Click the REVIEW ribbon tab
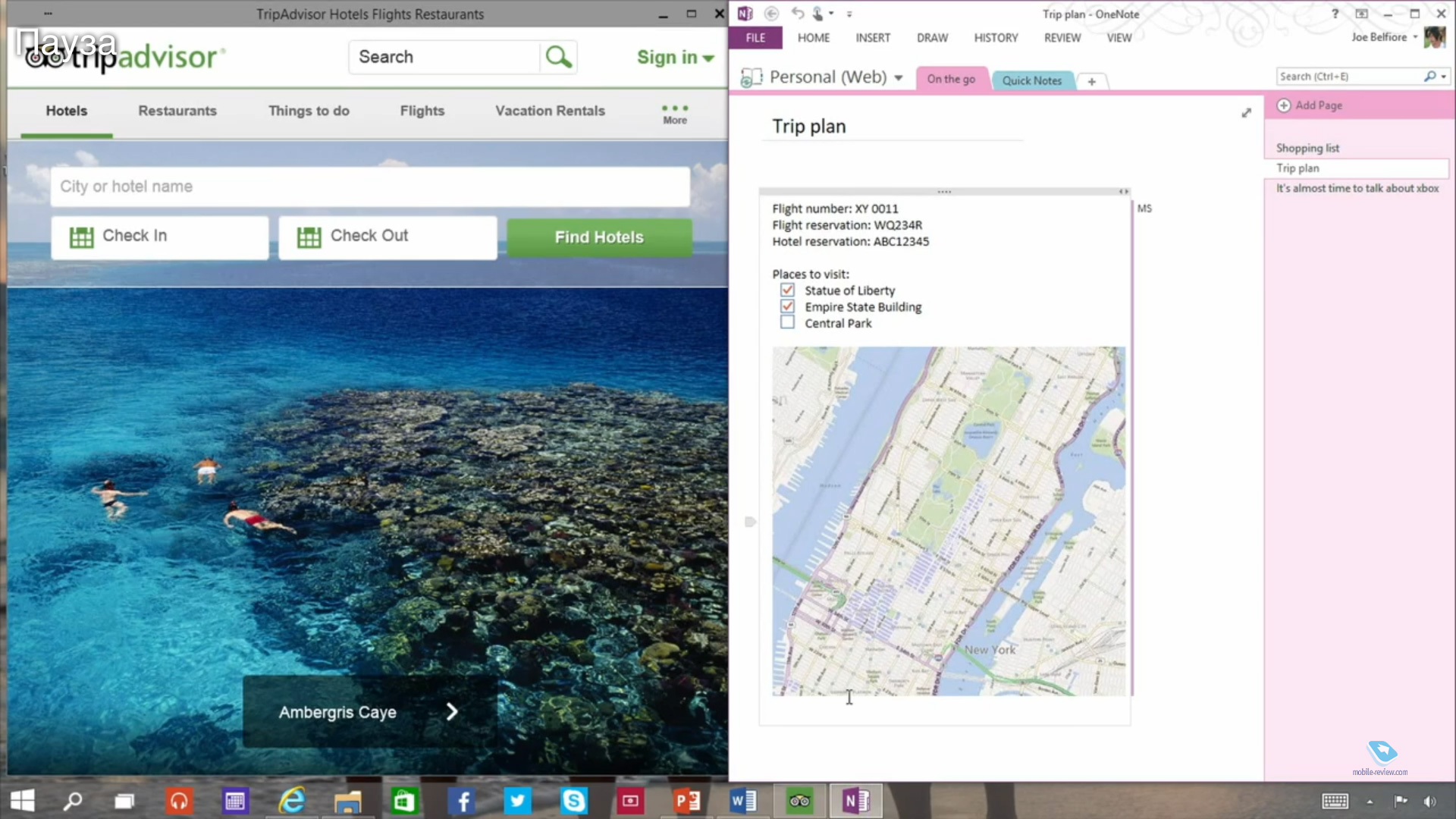Image resolution: width=1456 pixels, height=819 pixels. 1062,38
